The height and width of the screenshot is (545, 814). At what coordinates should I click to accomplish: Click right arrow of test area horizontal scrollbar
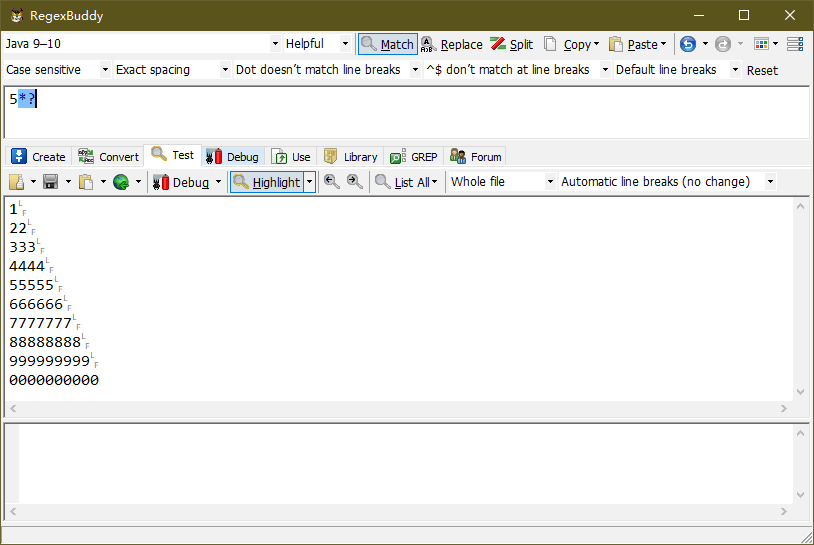[783, 408]
